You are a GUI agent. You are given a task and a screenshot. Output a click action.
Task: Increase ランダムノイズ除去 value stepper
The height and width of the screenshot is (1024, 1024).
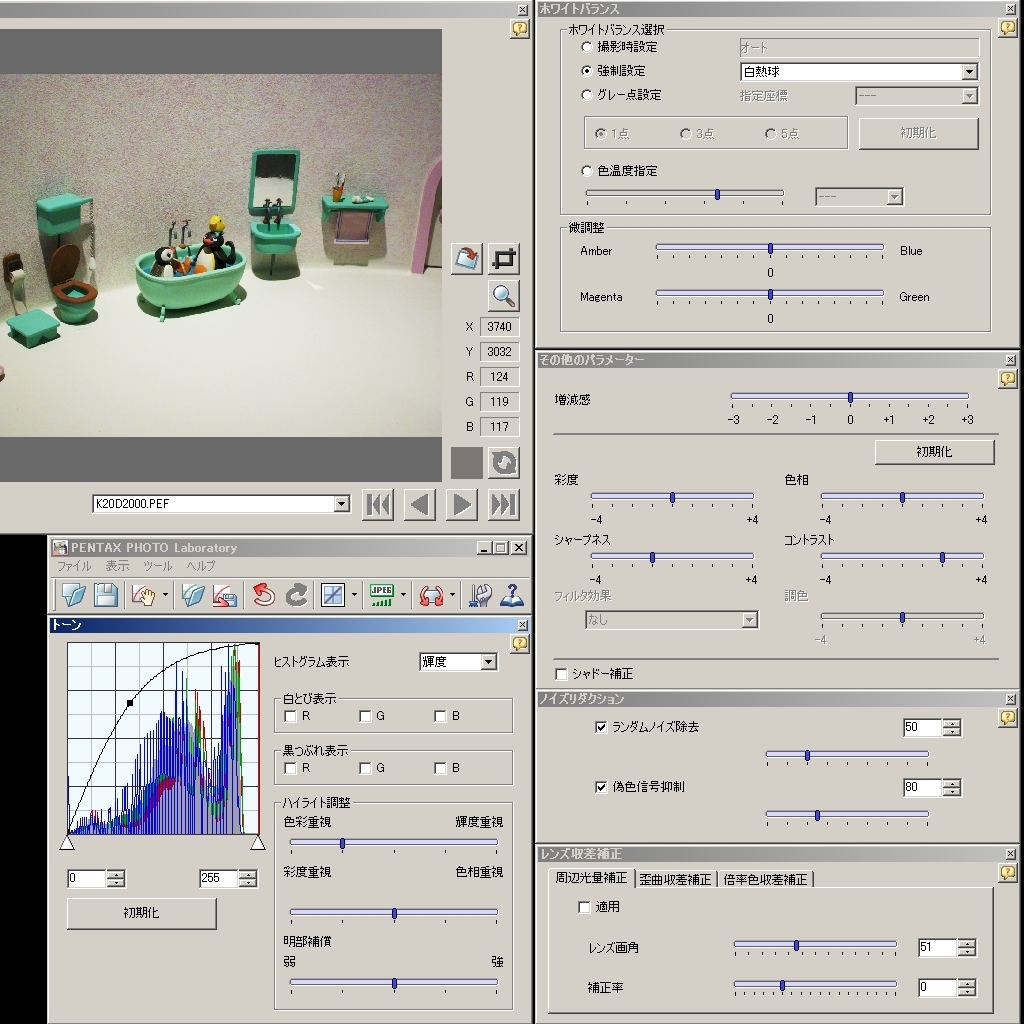[x=952, y=723]
